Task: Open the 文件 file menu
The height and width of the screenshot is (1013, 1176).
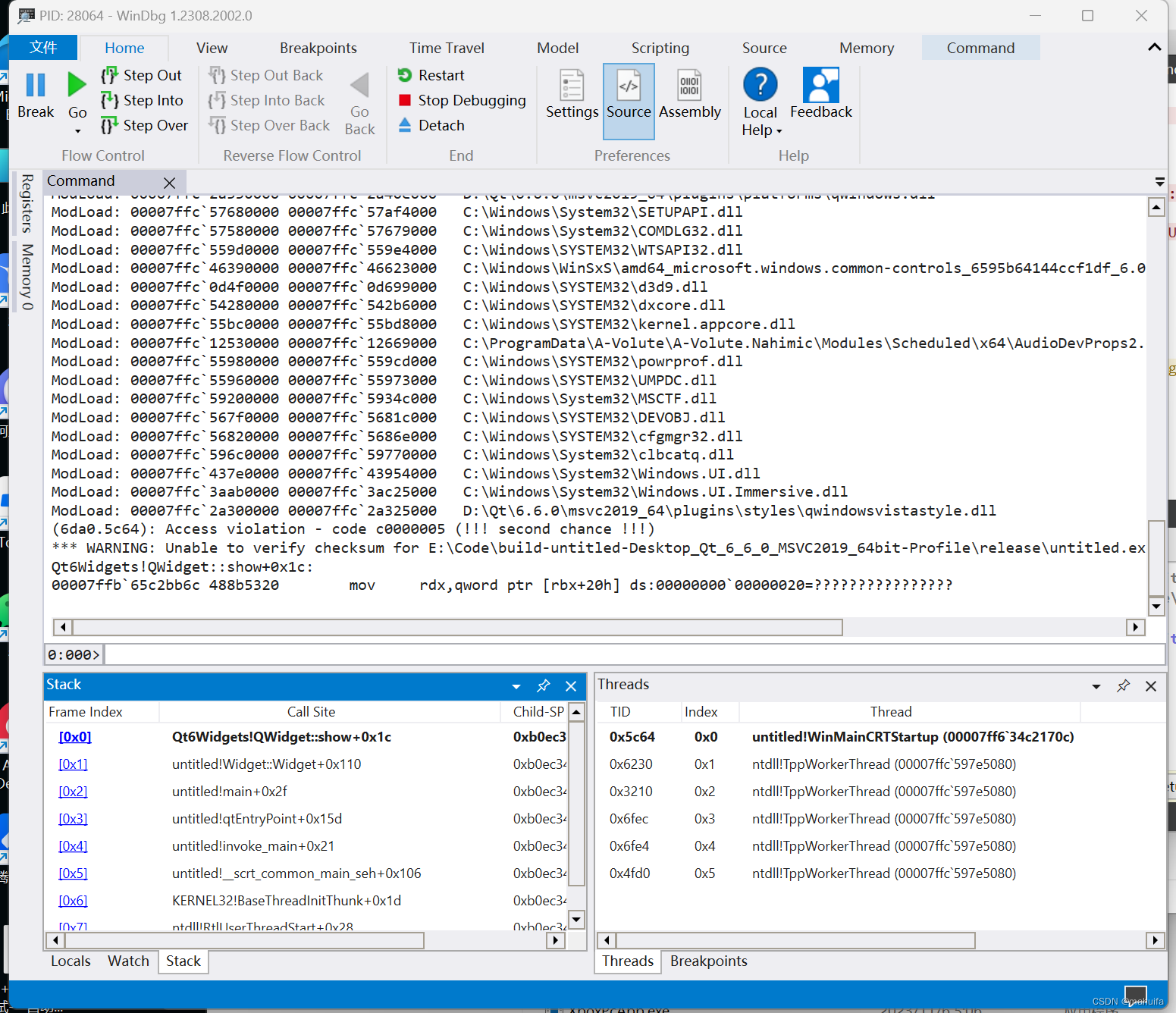Action: click(x=43, y=47)
